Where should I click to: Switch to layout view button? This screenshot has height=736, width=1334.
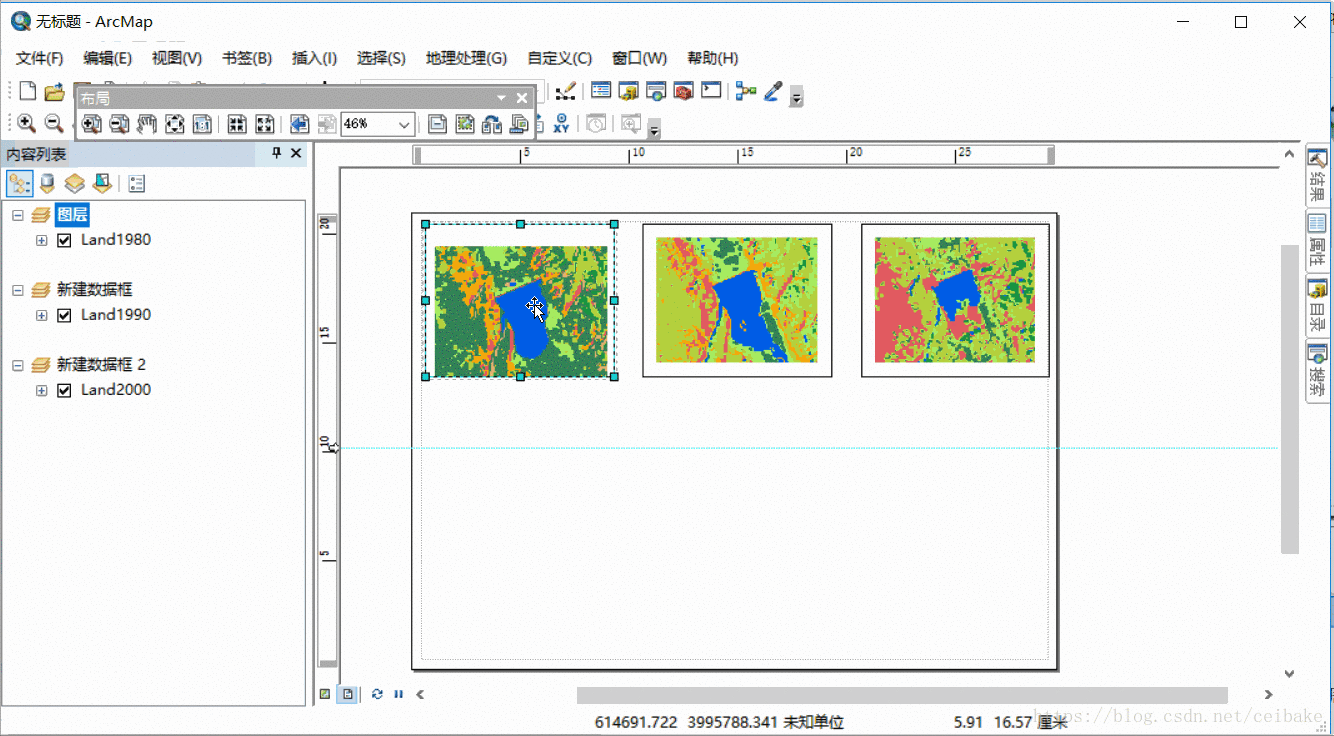[347, 693]
